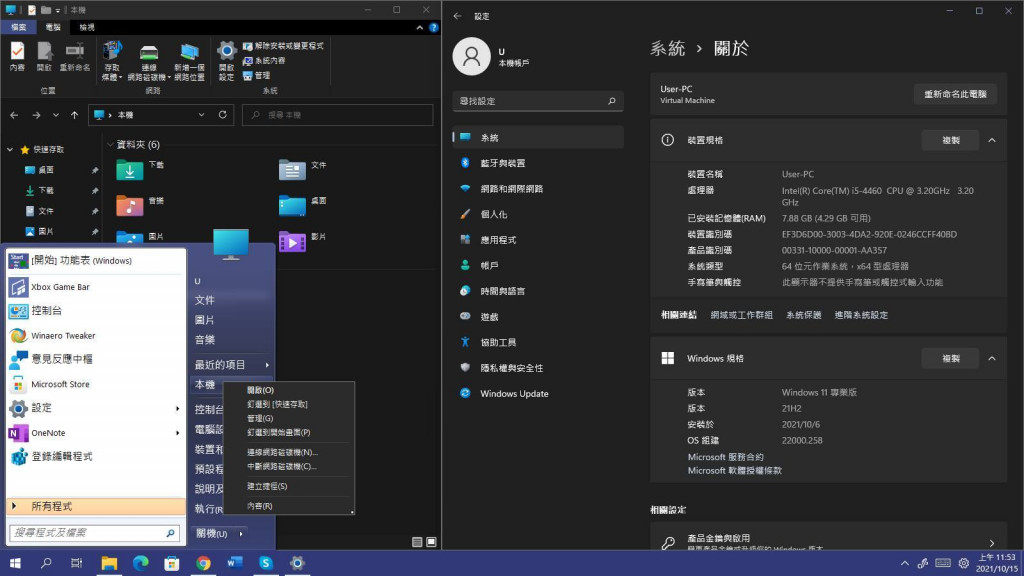Select 文件 in Explorer navigation pane
The width and height of the screenshot is (1024, 576).
tap(46, 211)
